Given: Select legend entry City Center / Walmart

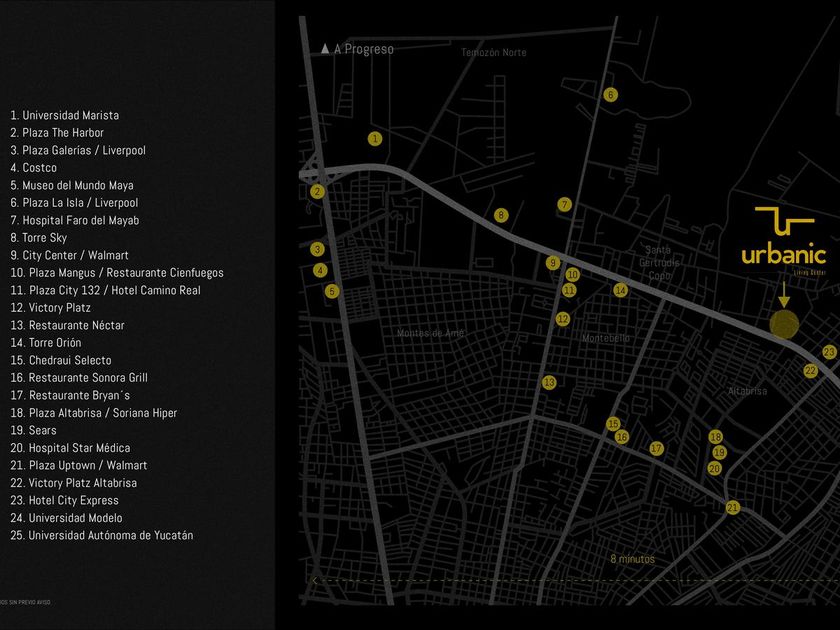Looking at the screenshot, I should coord(70,256).
